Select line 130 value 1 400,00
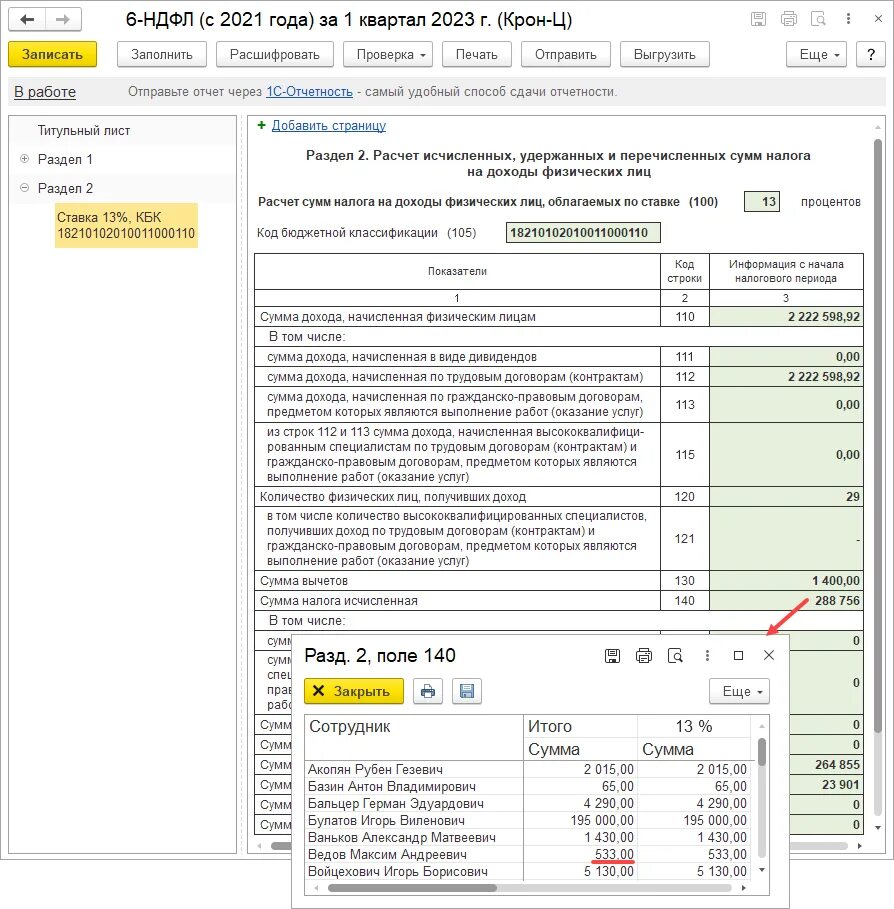 (786, 580)
